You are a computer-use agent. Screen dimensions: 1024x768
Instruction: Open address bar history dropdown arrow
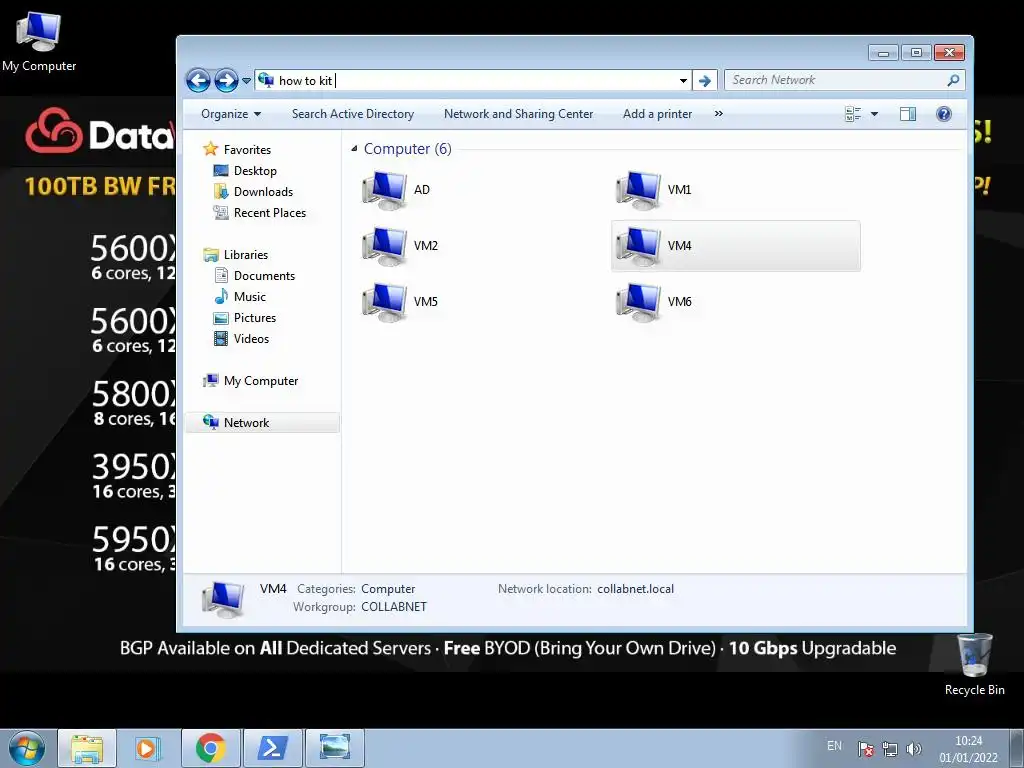[683, 80]
